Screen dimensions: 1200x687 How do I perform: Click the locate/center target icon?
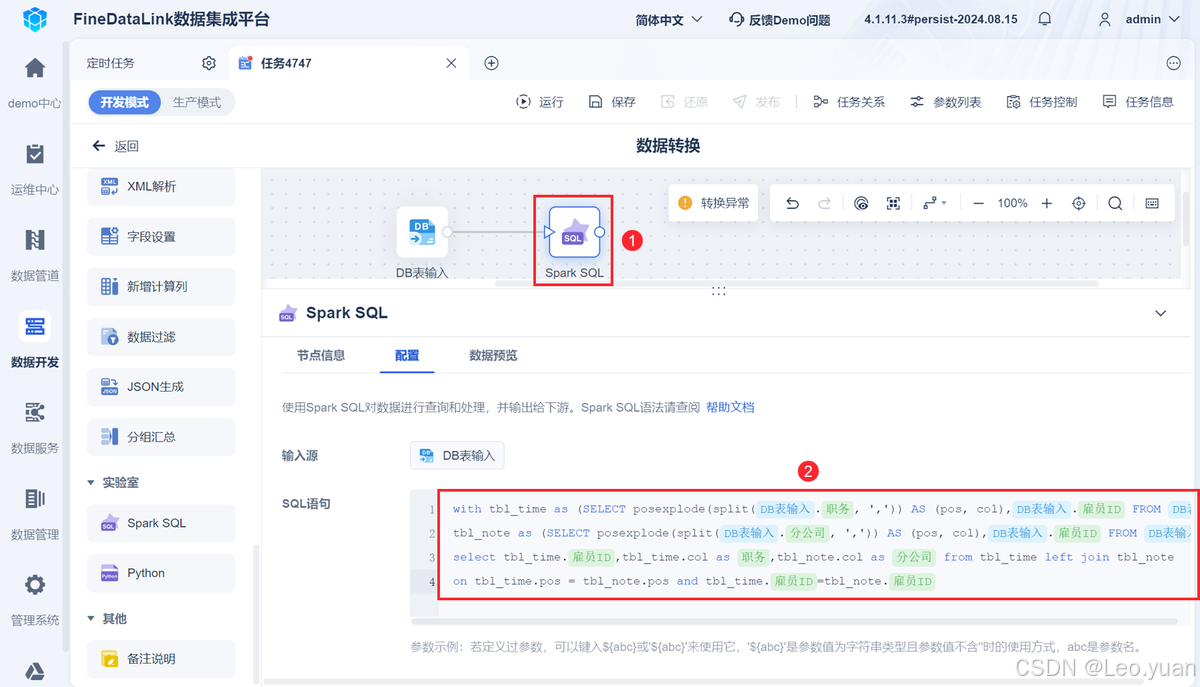[x=1079, y=203]
